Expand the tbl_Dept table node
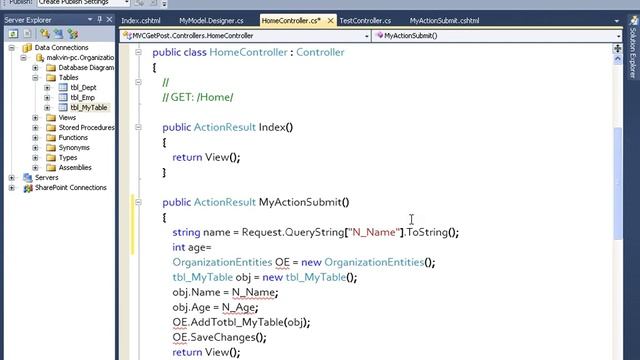This screenshot has height=360, width=640. point(47,87)
